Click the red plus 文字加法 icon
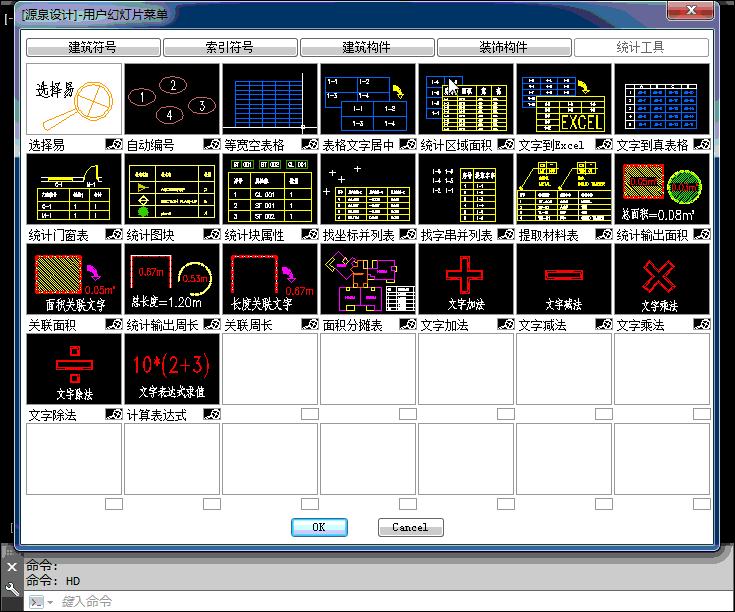The height and width of the screenshot is (612, 735). click(466, 279)
